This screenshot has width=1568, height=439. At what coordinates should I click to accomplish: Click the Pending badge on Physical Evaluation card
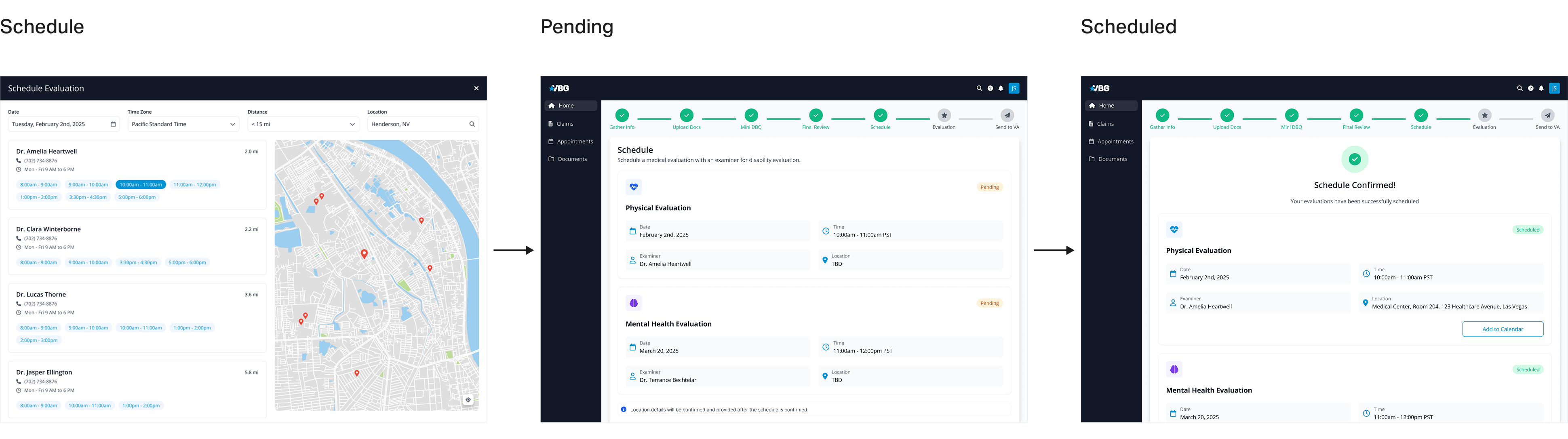(x=990, y=187)
